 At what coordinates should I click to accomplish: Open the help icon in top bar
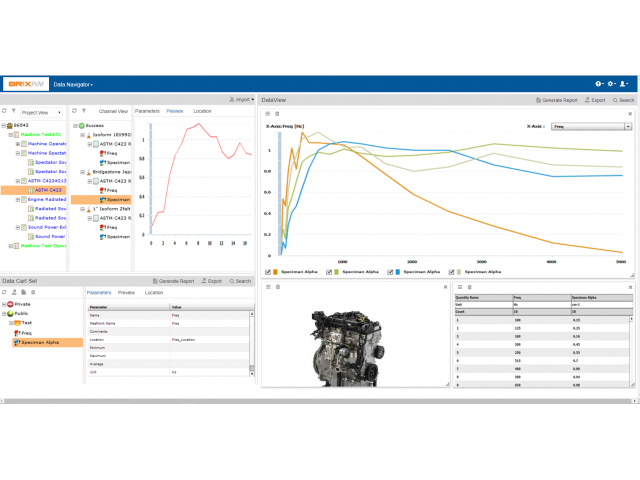[599, 85]
